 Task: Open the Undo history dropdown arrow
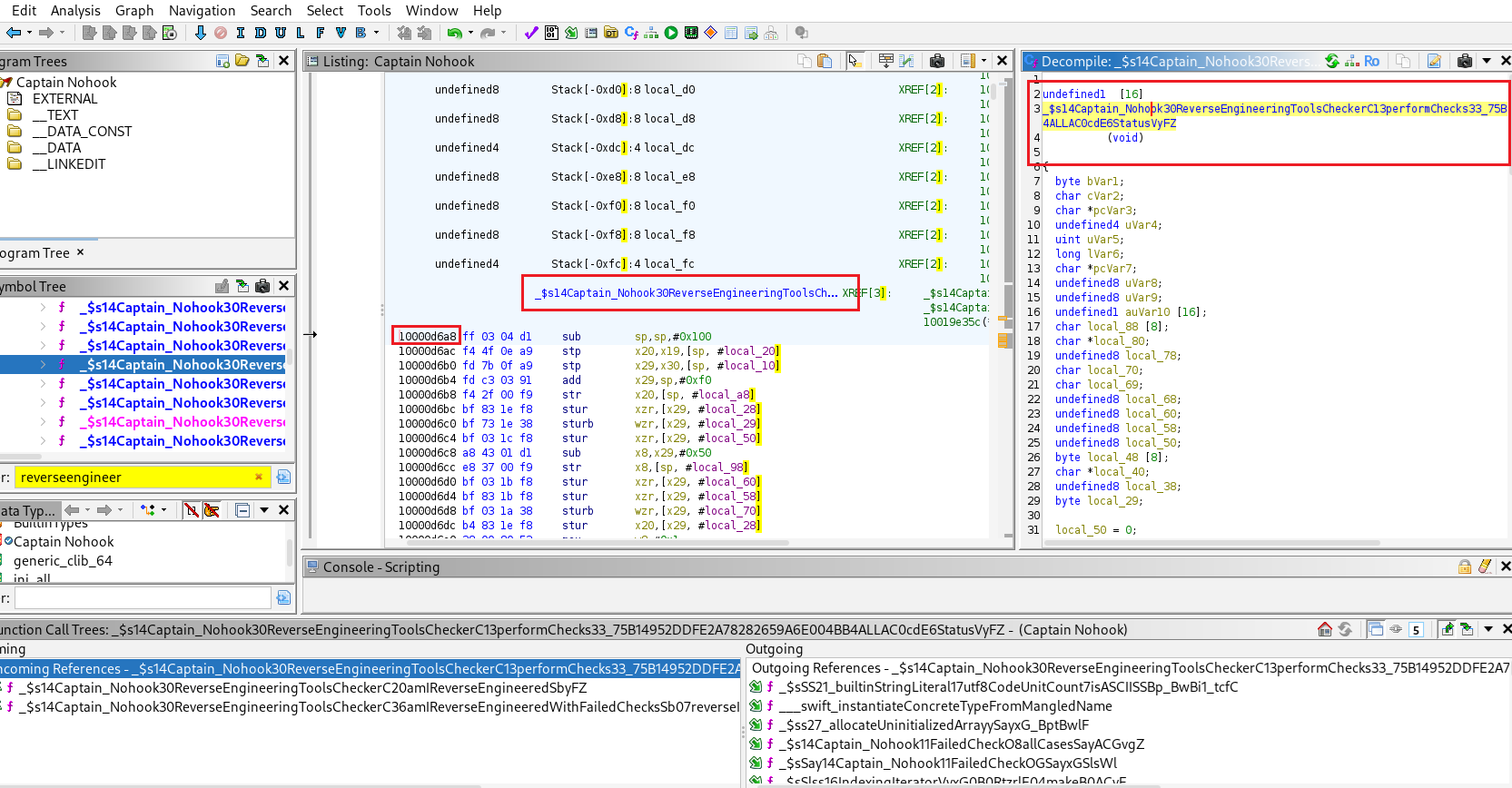470,34
